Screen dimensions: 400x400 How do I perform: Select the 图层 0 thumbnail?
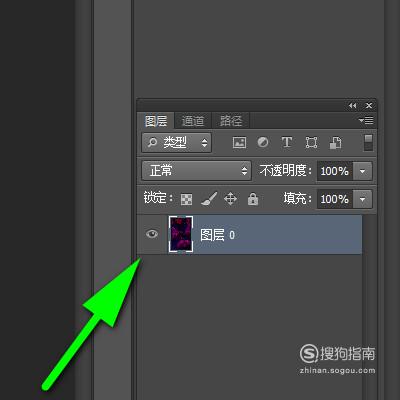pyautogui.click(x=181, y=234)
